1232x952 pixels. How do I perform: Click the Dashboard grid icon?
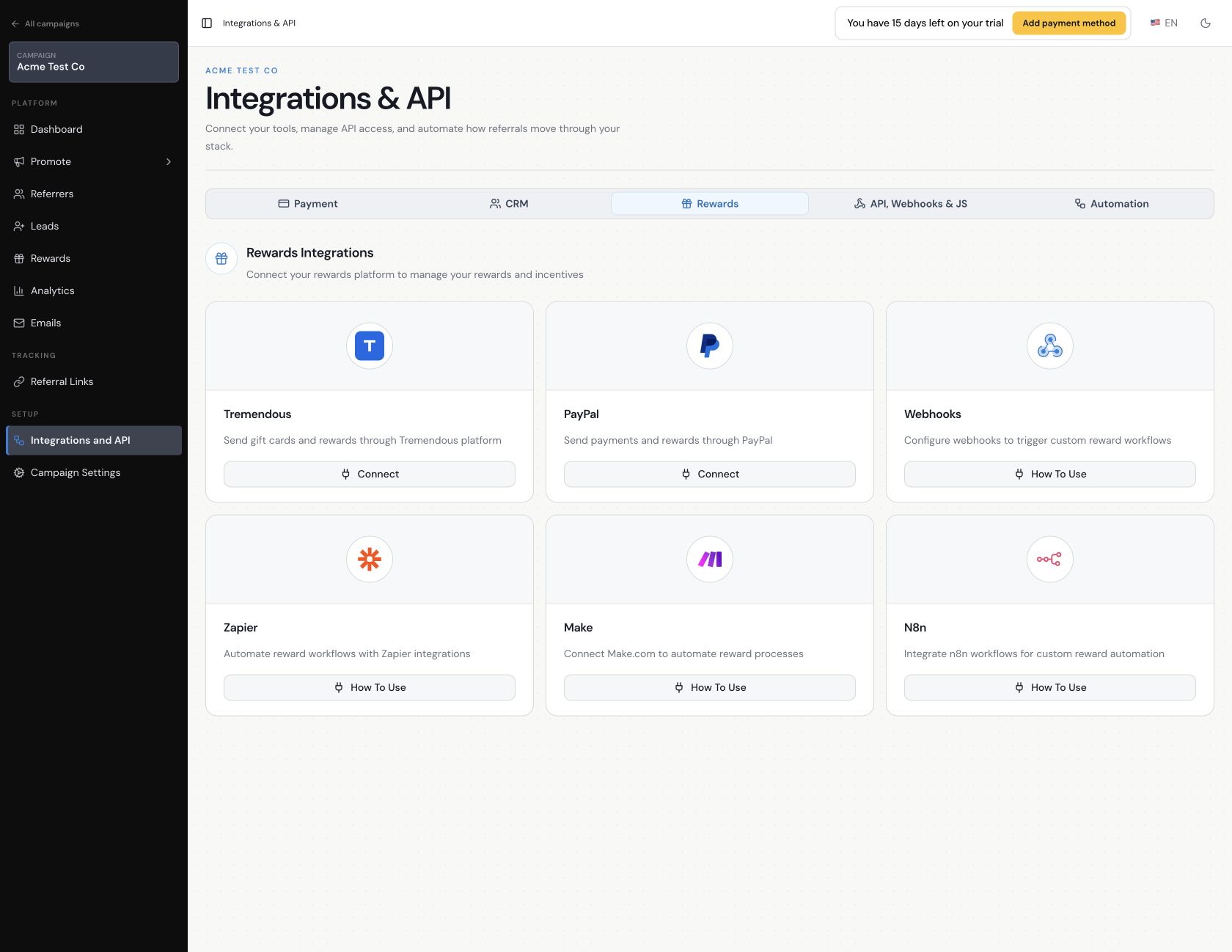pyautogui.click(x=19, y=129)
